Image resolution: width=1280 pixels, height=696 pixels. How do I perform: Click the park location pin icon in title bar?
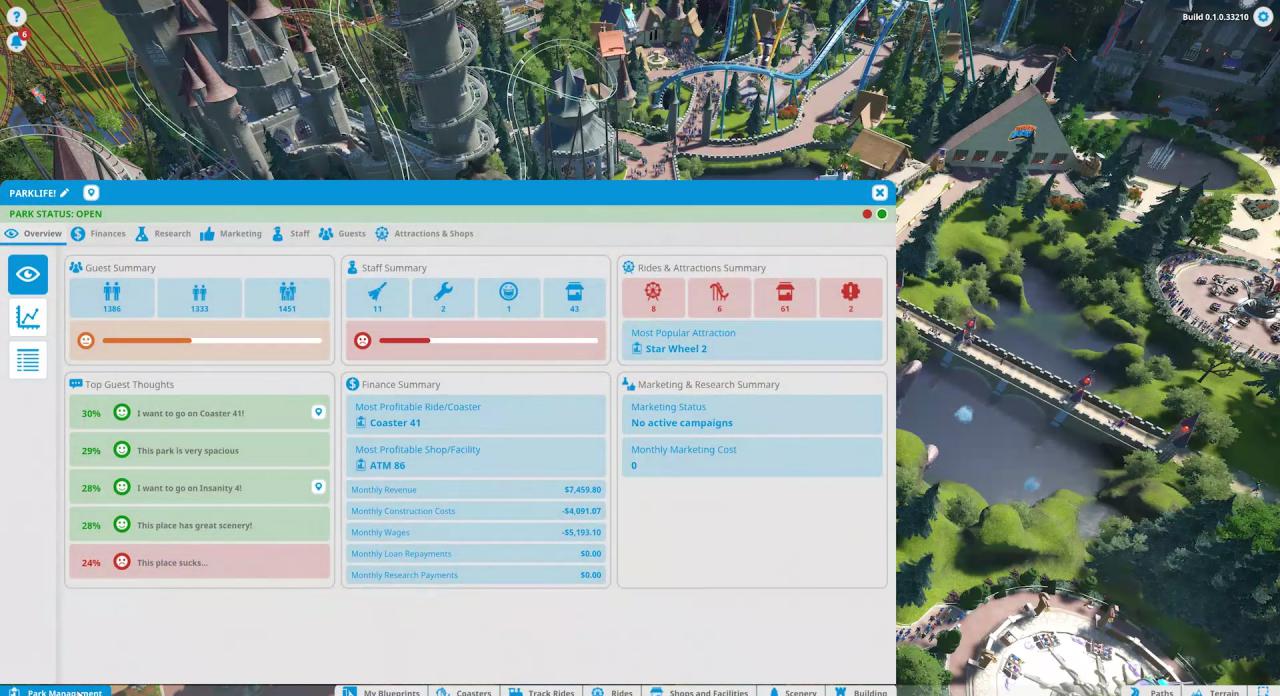pos(91,193)
